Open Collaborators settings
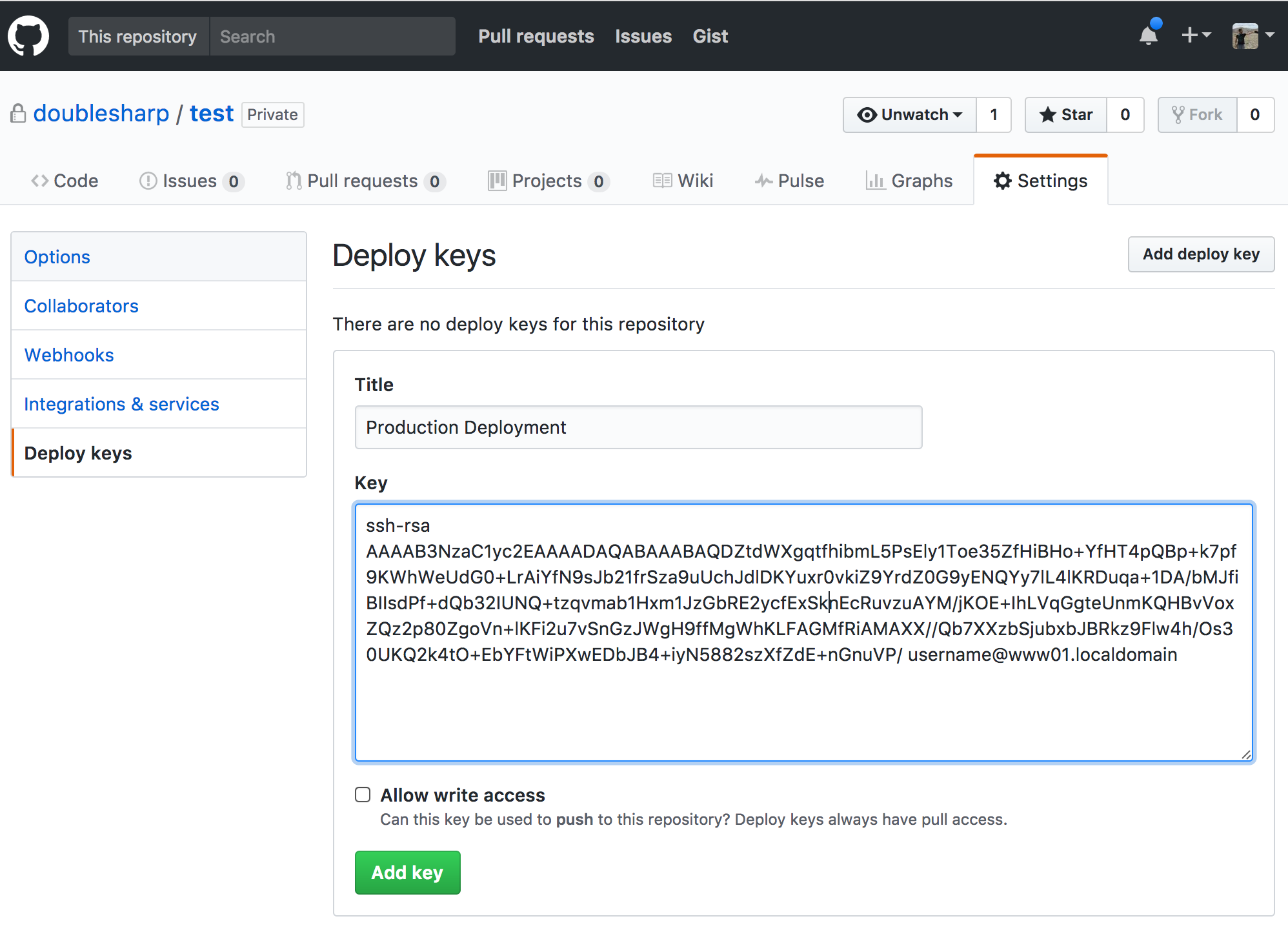 coord(159,306)
